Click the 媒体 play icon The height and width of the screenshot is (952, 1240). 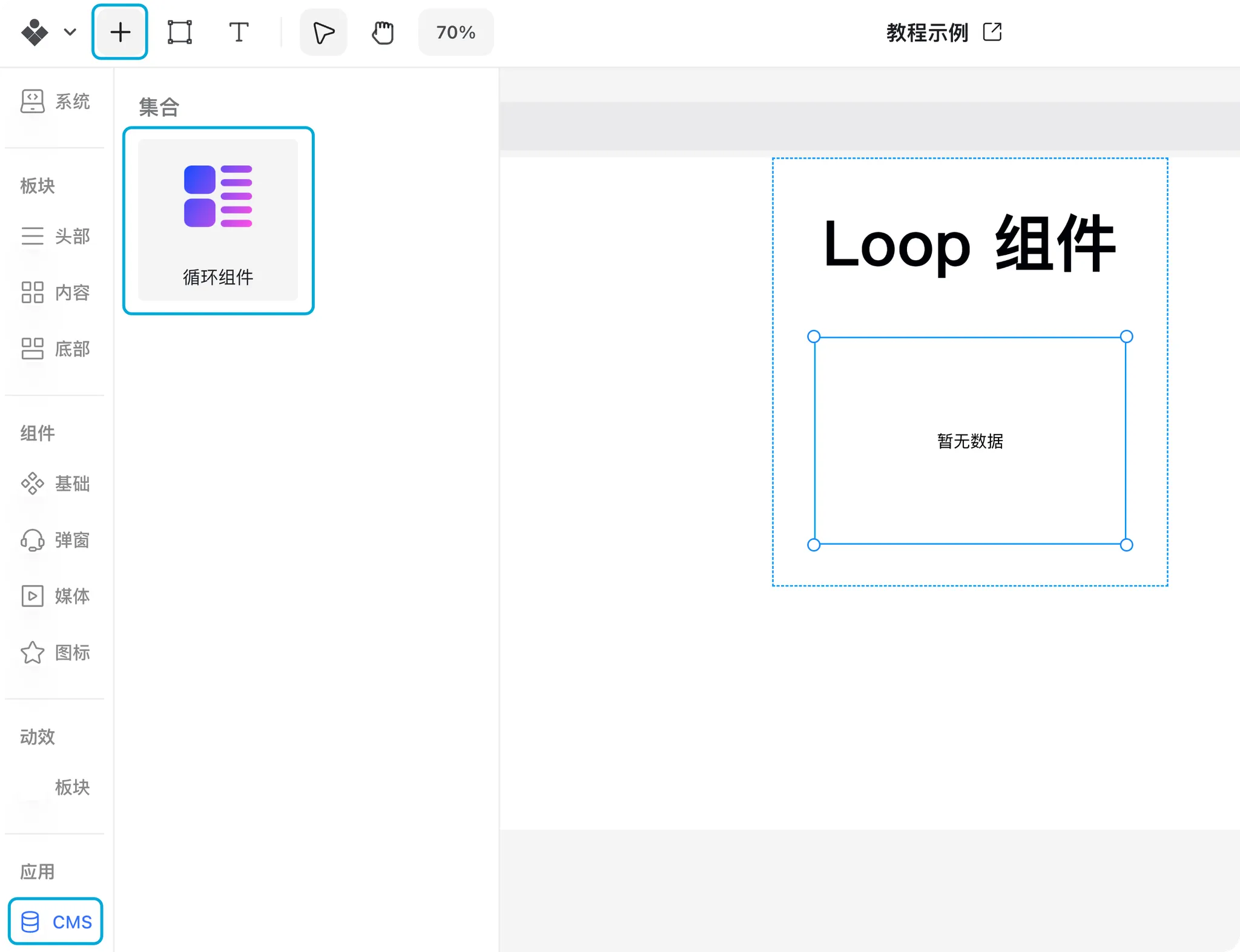32,596
